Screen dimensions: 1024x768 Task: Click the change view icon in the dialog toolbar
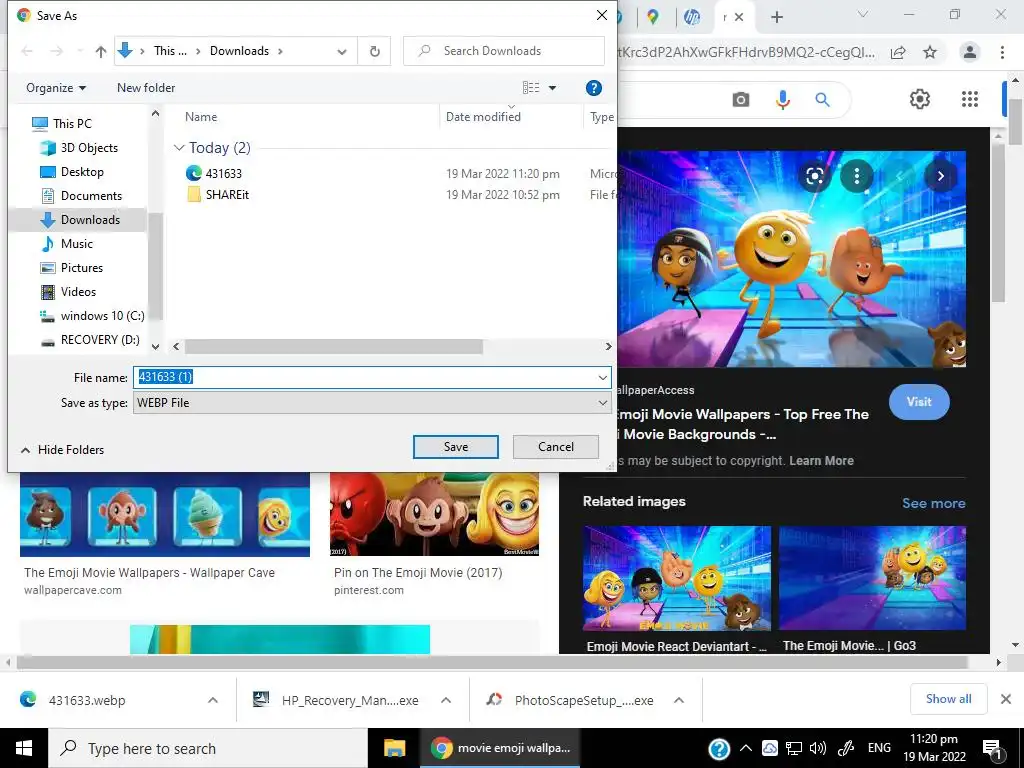(x=531, y=88)
